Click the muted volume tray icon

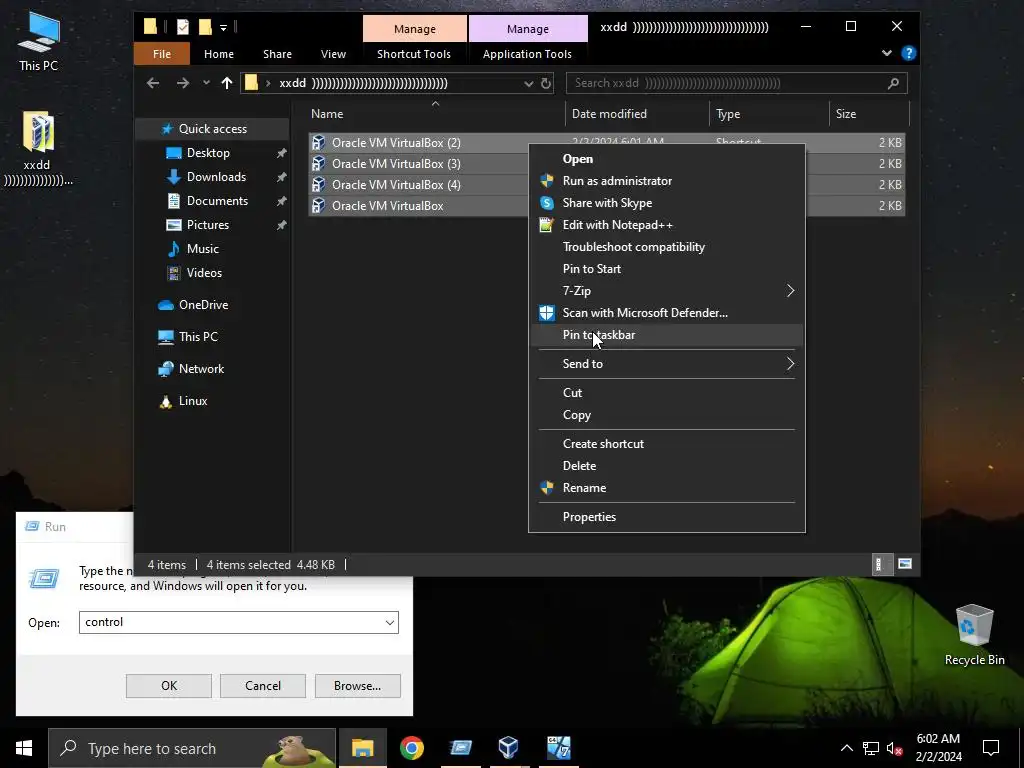pos(895,748)
